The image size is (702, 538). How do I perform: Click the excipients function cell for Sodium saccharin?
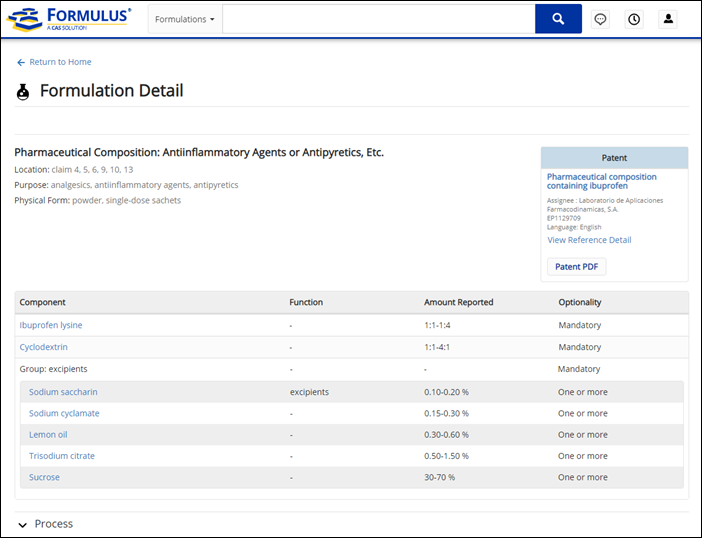(x=309, y=392)
